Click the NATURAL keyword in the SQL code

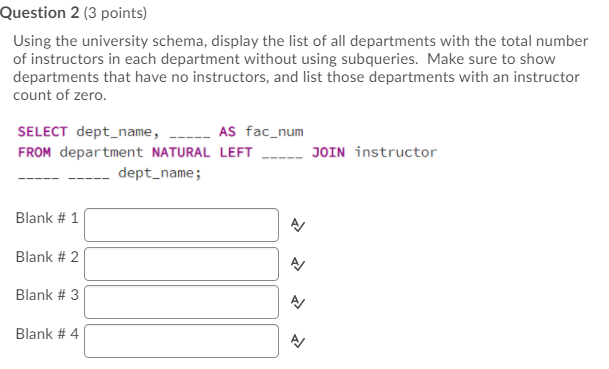point(181,153)
